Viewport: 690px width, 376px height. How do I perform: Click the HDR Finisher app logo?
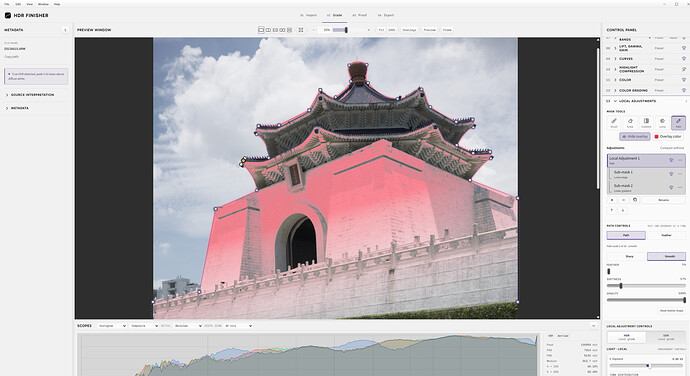pyautogui.click(x=7, y=15)
